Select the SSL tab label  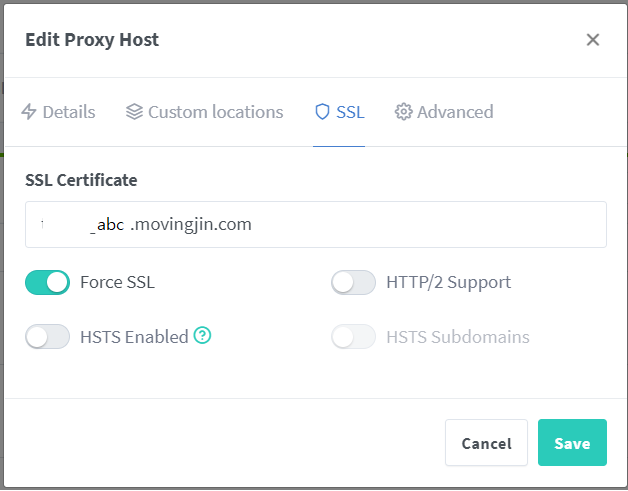tap(350, 112)
